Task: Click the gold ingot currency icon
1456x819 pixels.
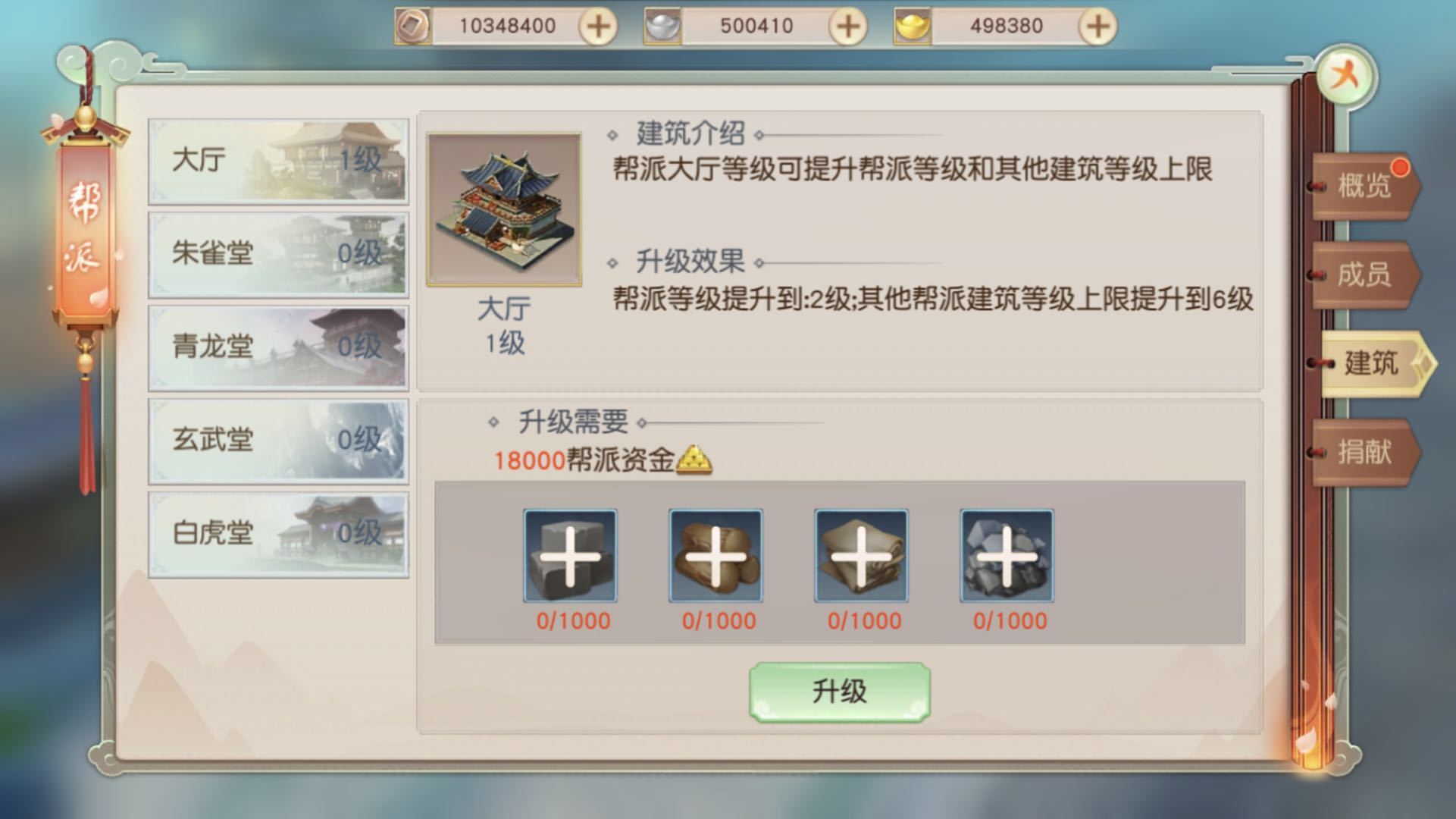Action: 912,27
